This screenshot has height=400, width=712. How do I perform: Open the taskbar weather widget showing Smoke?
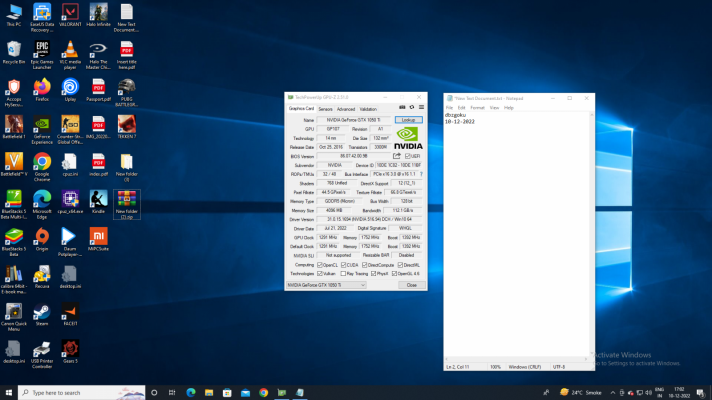pyautogui.click(x=580, y=392)
